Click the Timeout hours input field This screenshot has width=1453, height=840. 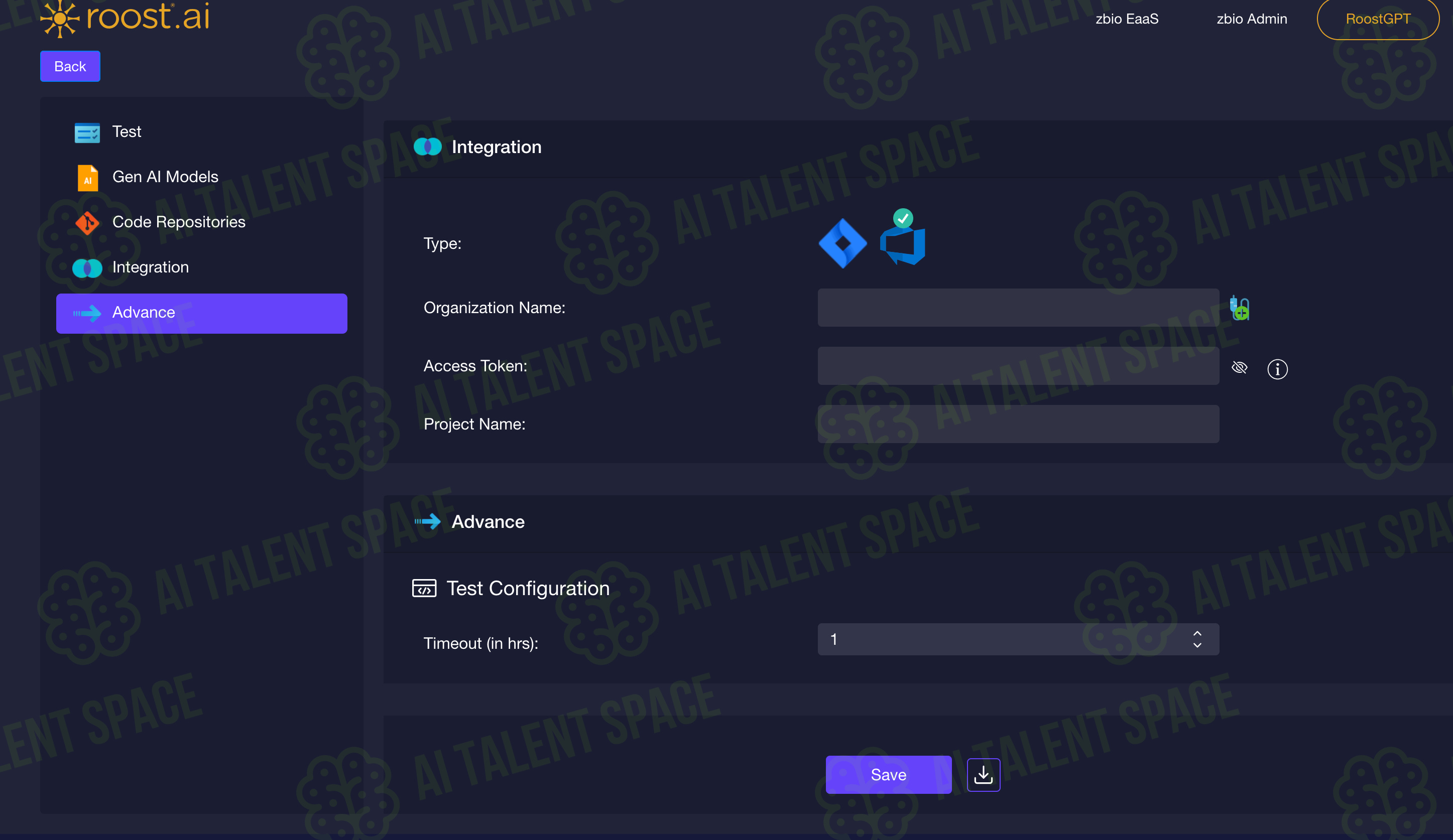[x=1018, y=639]
